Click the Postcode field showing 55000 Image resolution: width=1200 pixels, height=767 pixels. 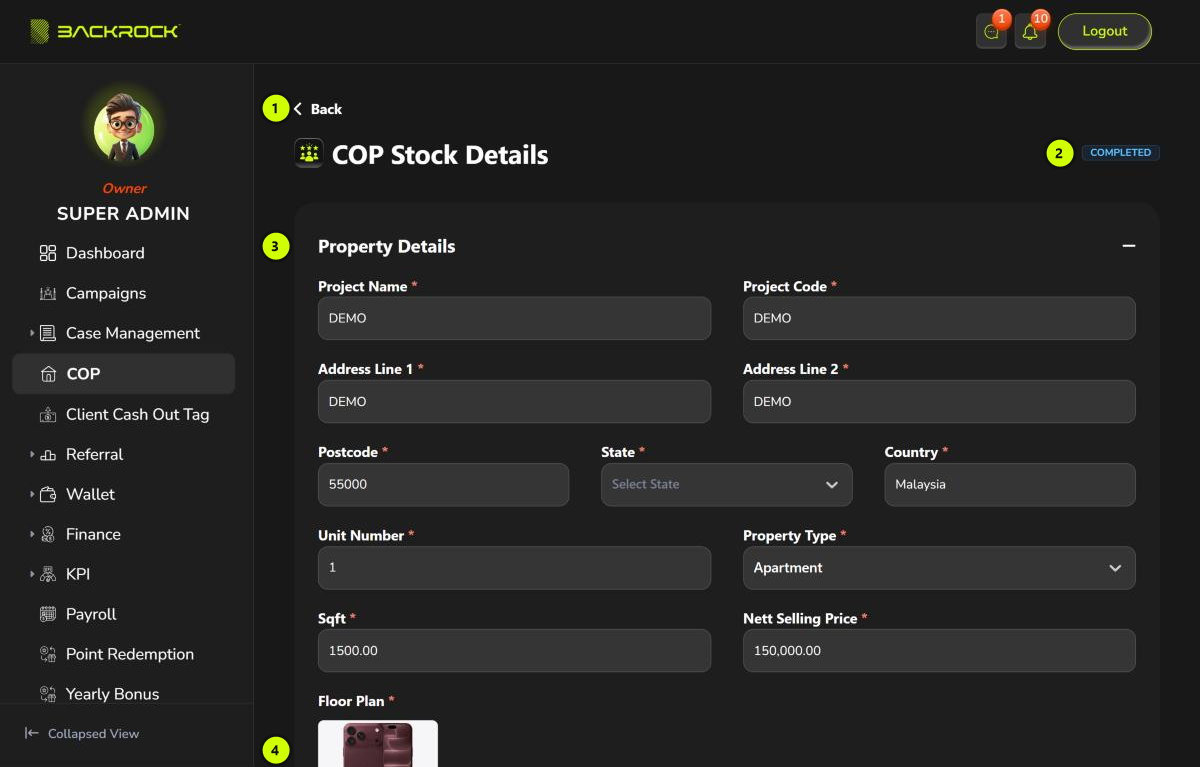point(443,484)
